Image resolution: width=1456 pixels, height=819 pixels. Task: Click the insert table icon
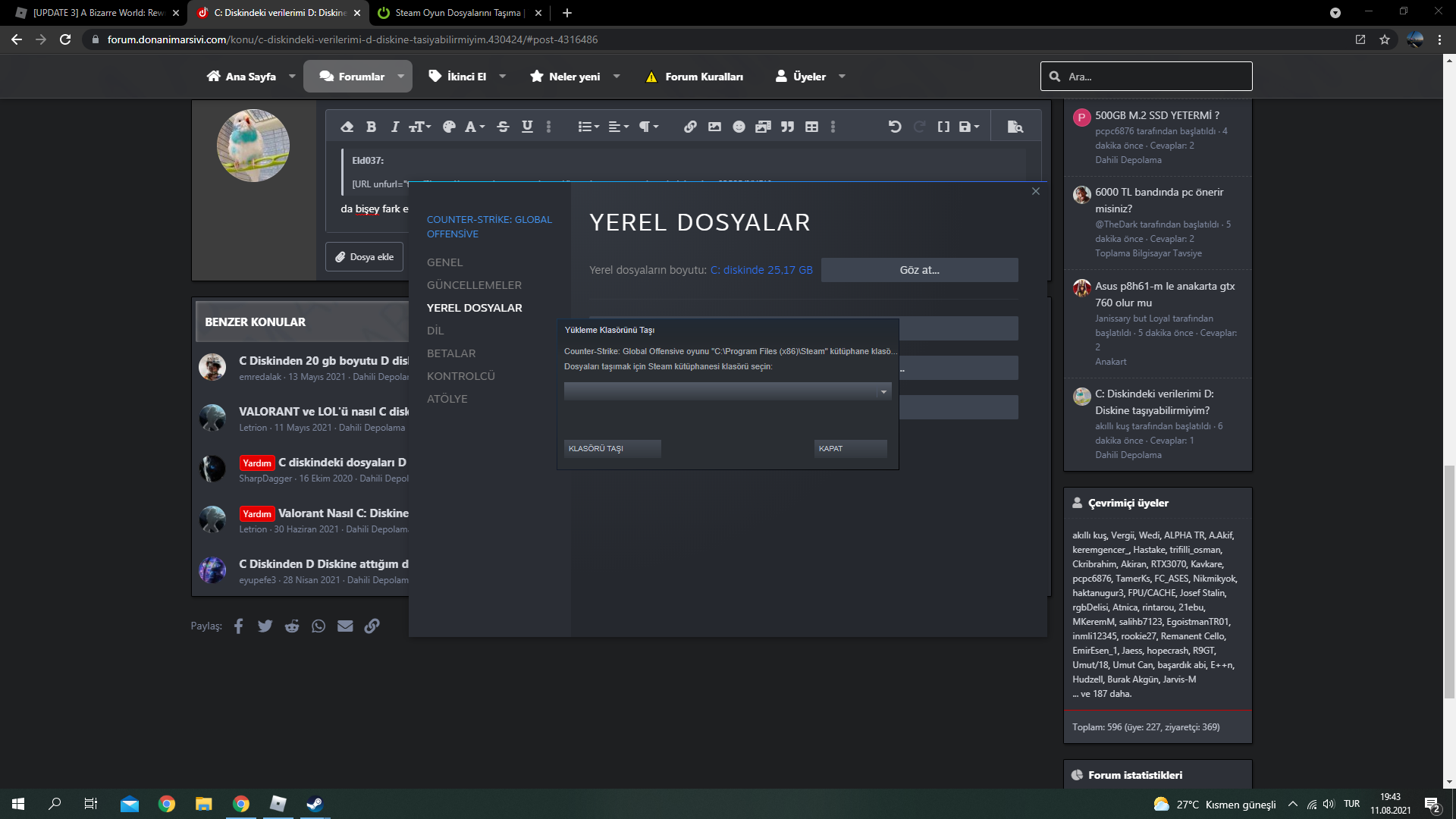pos(811,127)
